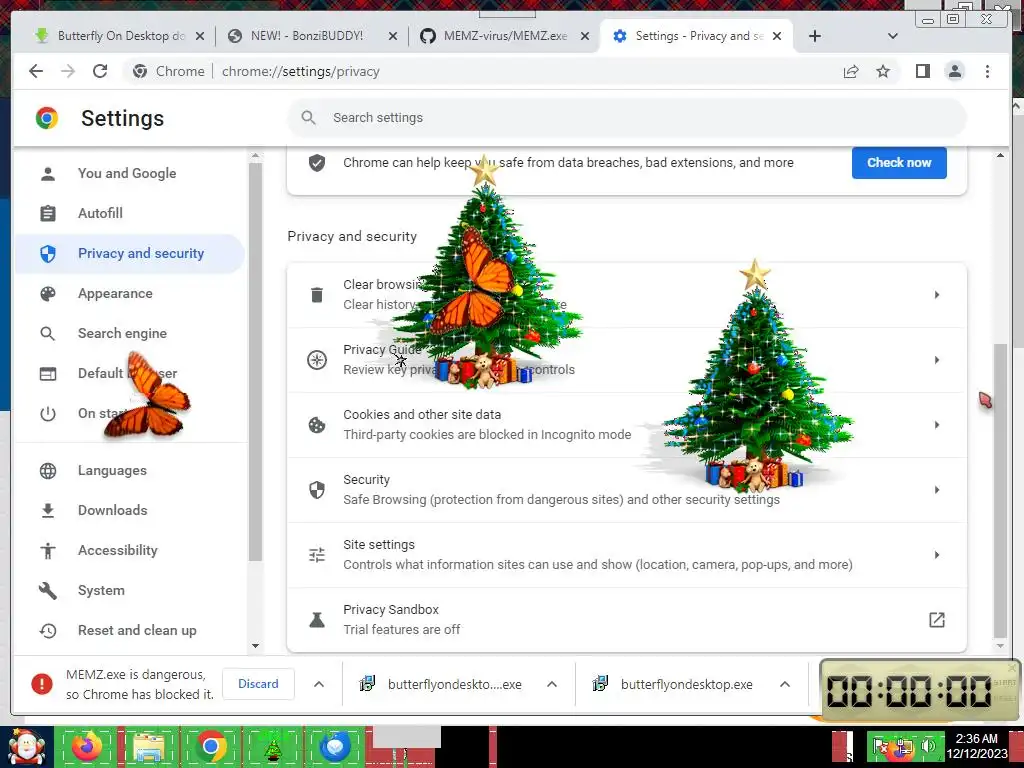The width and height of the screenshot is (1024, 768).
Task: Click the volume icon in system tray
Action: point(928,746)
